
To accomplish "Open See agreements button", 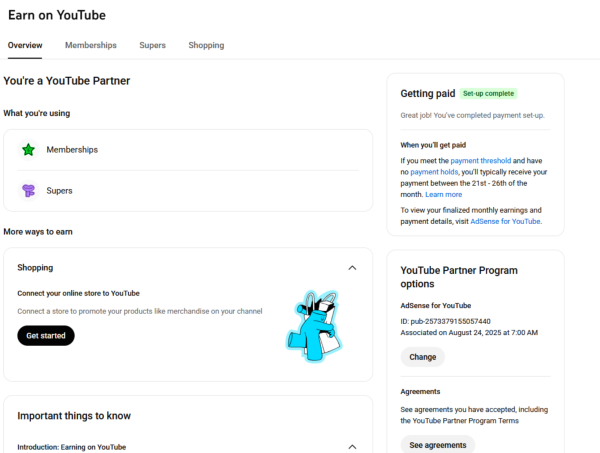I will (437, 444).
